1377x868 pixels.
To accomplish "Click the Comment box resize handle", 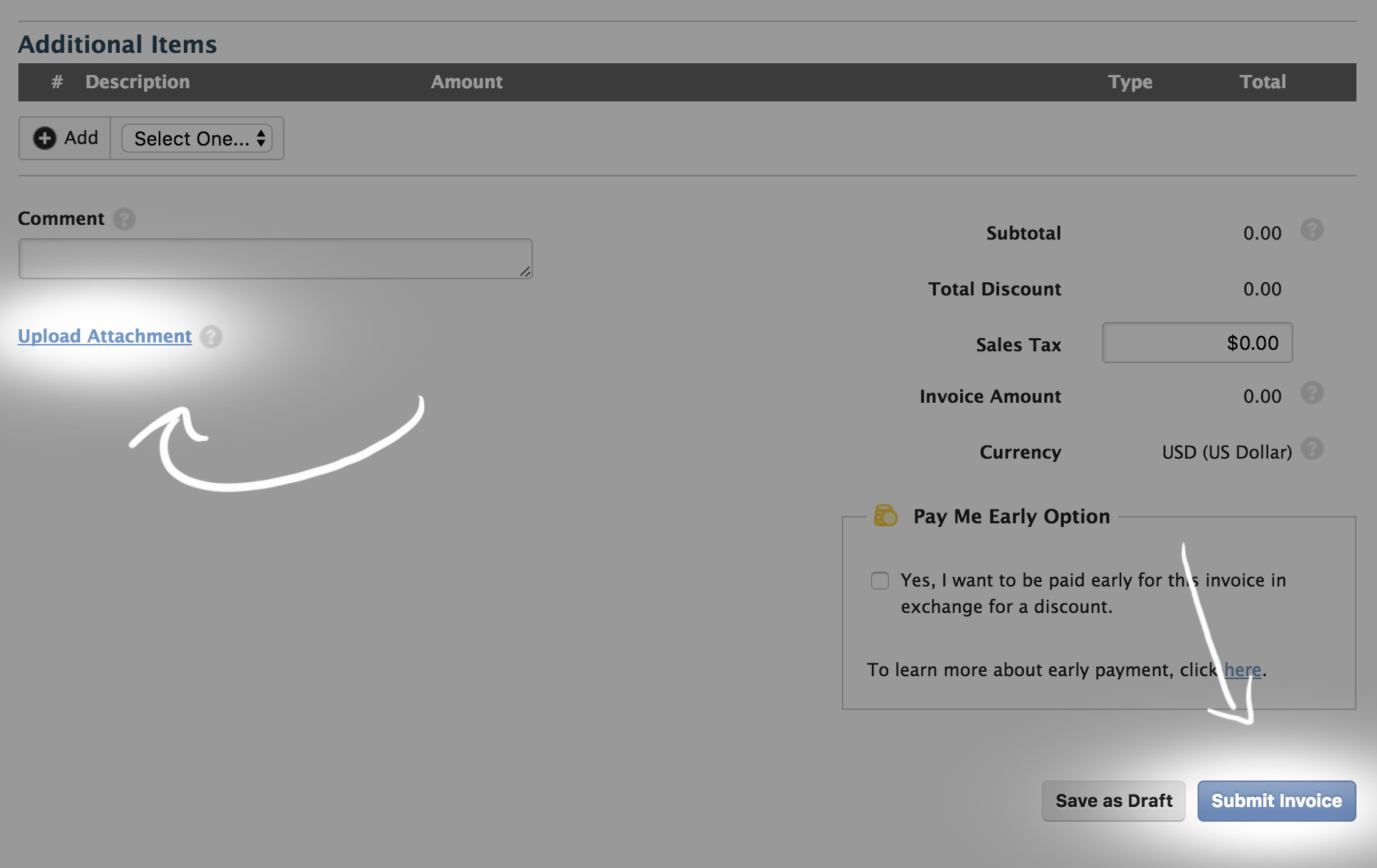I will click(525, 272).
